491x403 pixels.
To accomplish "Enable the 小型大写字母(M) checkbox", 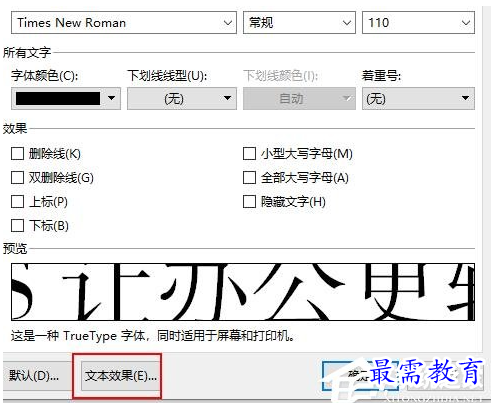I will tap(249, 154).
